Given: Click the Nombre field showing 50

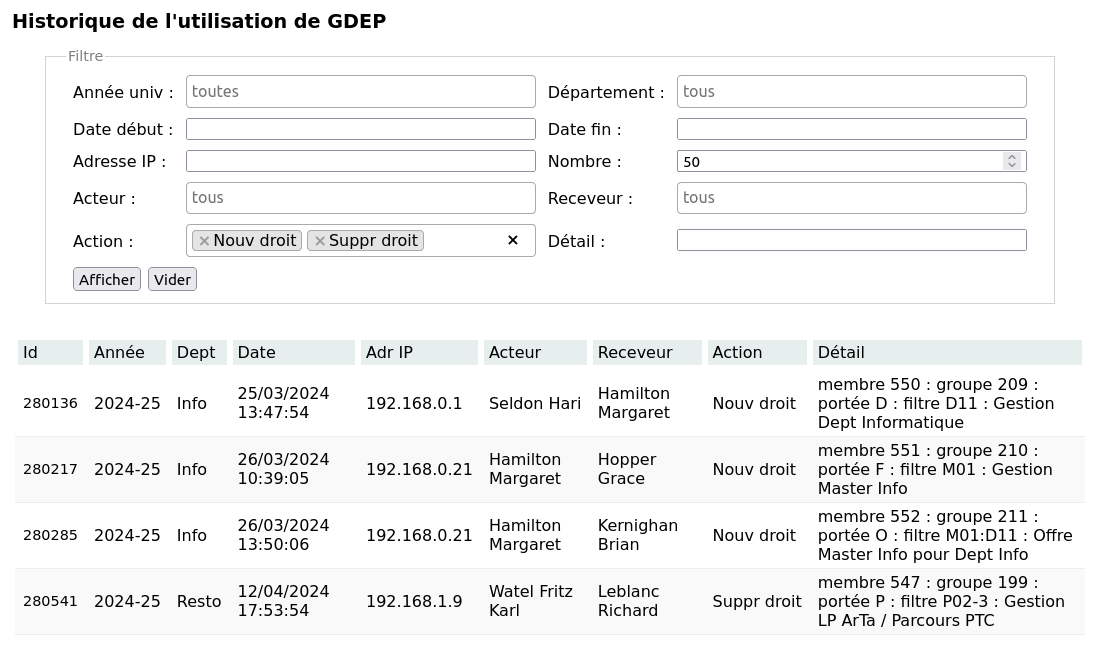Looking at the screenshot, I should coord(840,161).
